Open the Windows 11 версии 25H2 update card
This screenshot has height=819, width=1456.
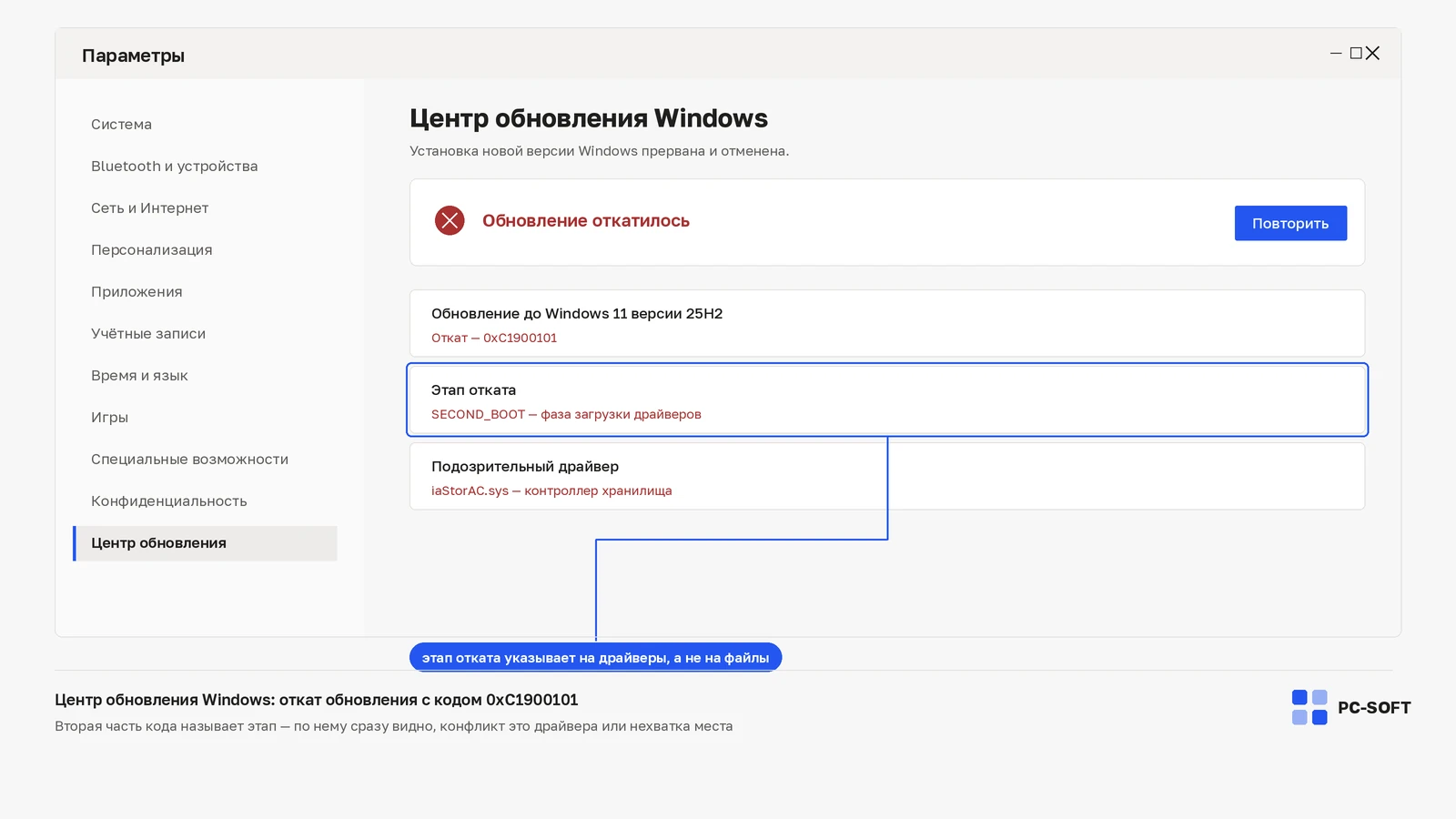point(887,323)
